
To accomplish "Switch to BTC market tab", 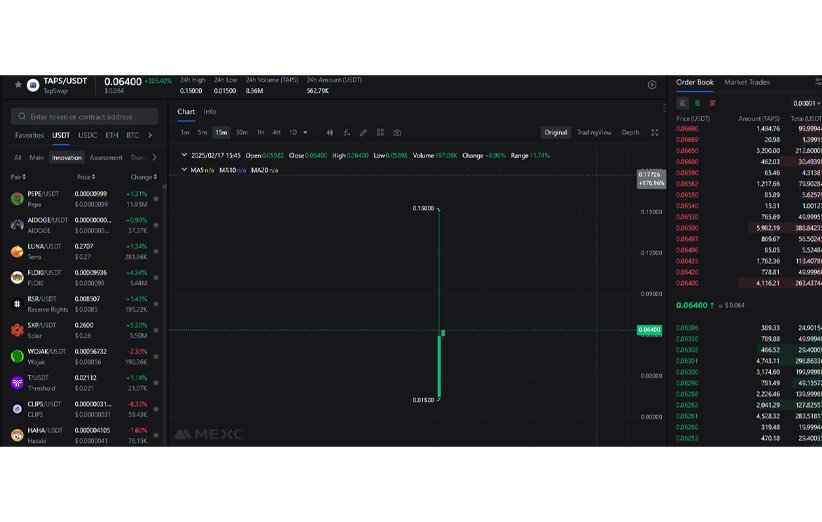I will coord(133,135).
